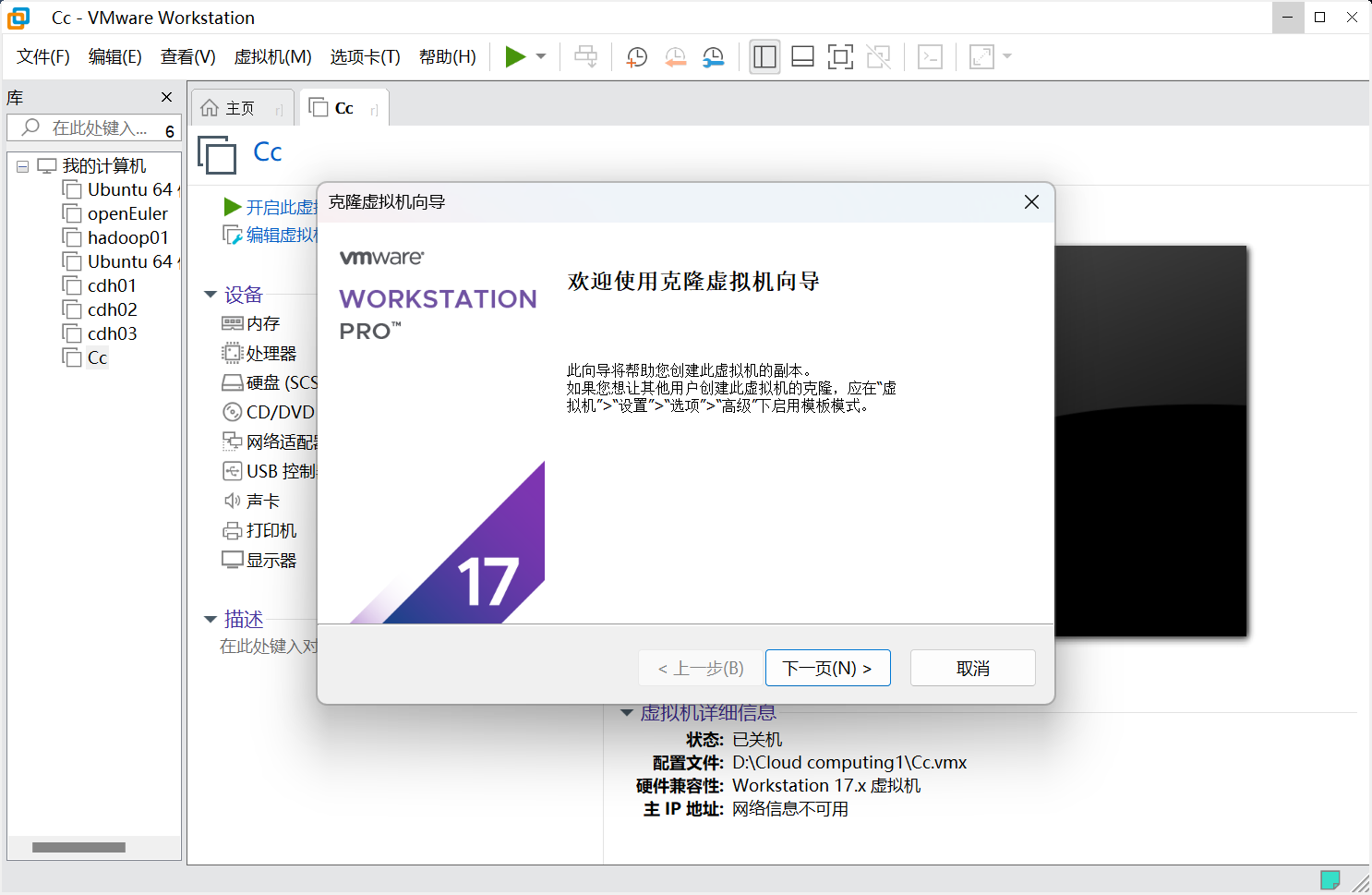Select the Ubuntu 64 entry directly below hadoop01

[120, 261]
